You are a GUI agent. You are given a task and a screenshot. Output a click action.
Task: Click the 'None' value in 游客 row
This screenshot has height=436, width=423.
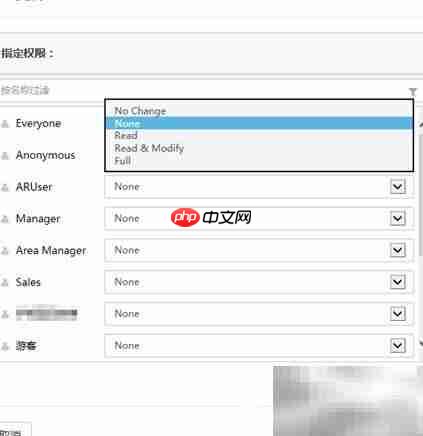click(x=127, y=346)
